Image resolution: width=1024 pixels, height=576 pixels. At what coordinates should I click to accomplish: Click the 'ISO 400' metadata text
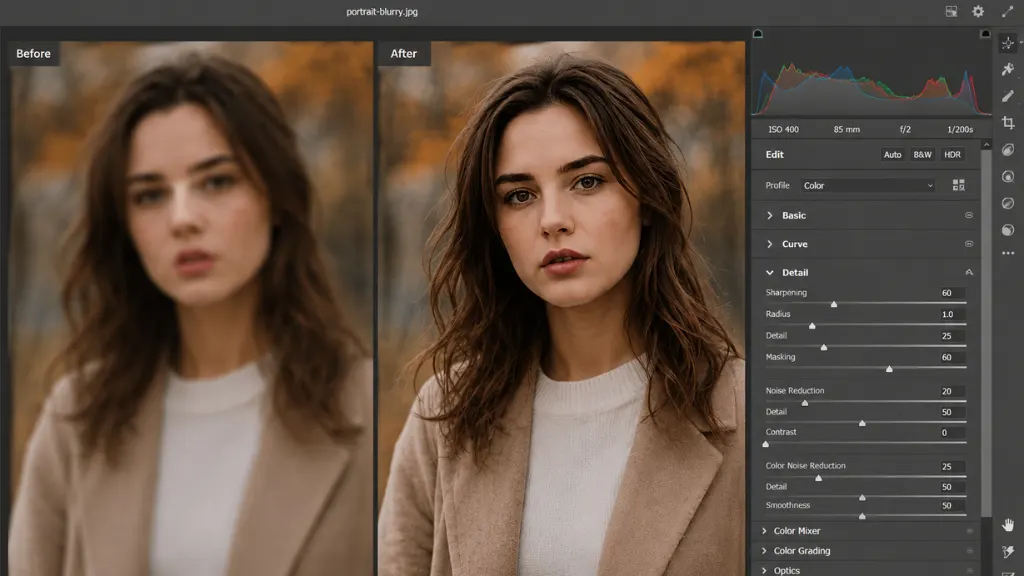point(783,129)
